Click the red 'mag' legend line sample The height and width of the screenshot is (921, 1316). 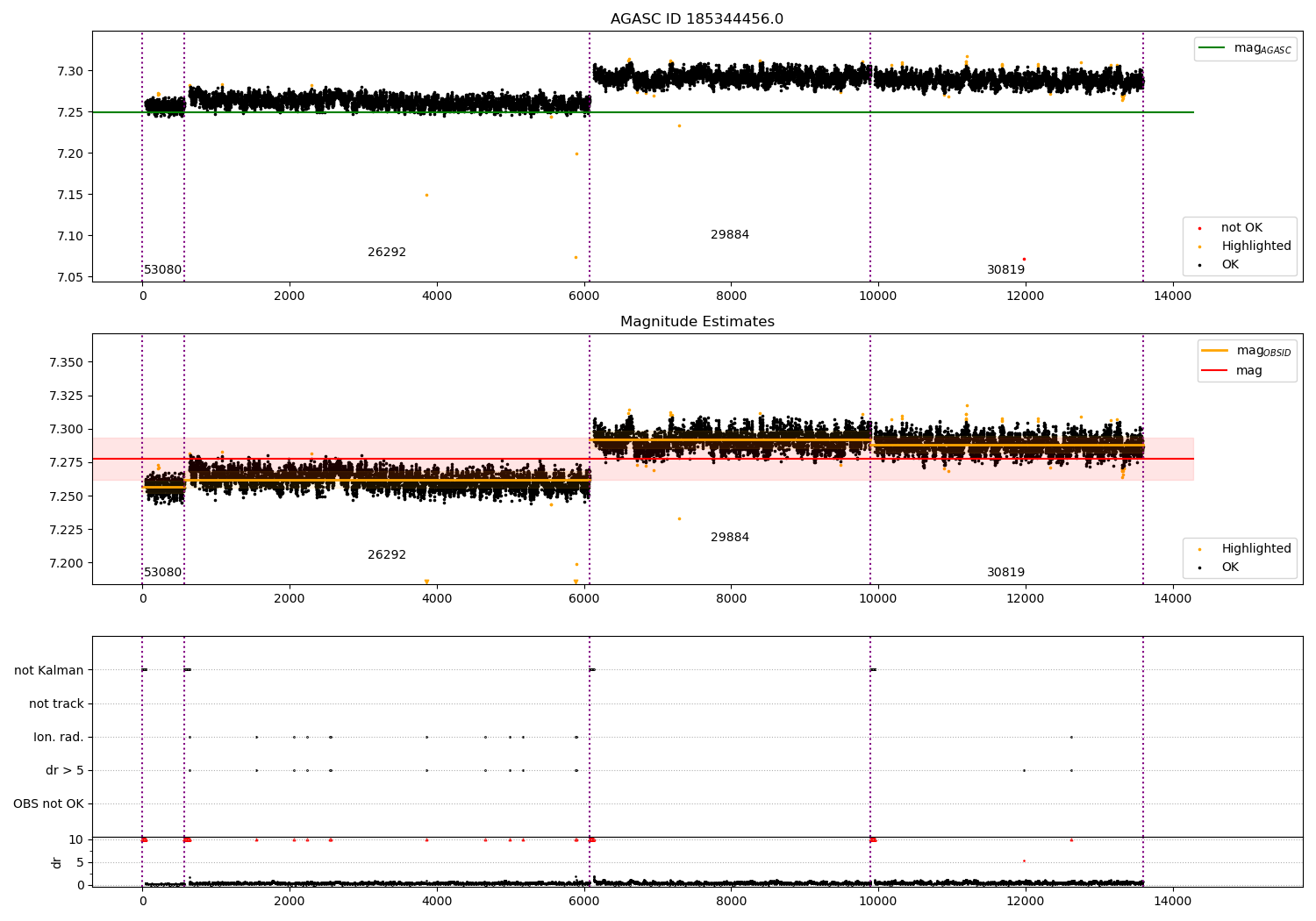click(1214, 371)
